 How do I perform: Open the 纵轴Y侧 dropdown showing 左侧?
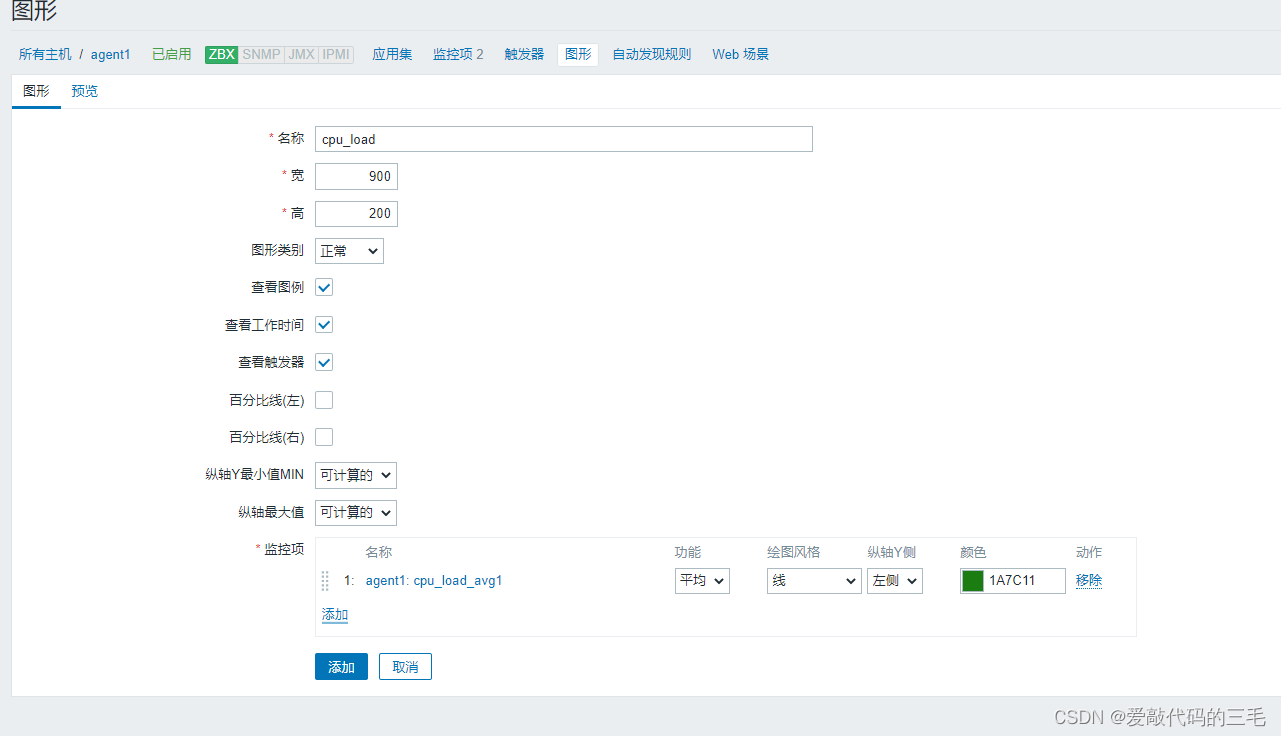[895, 580]
